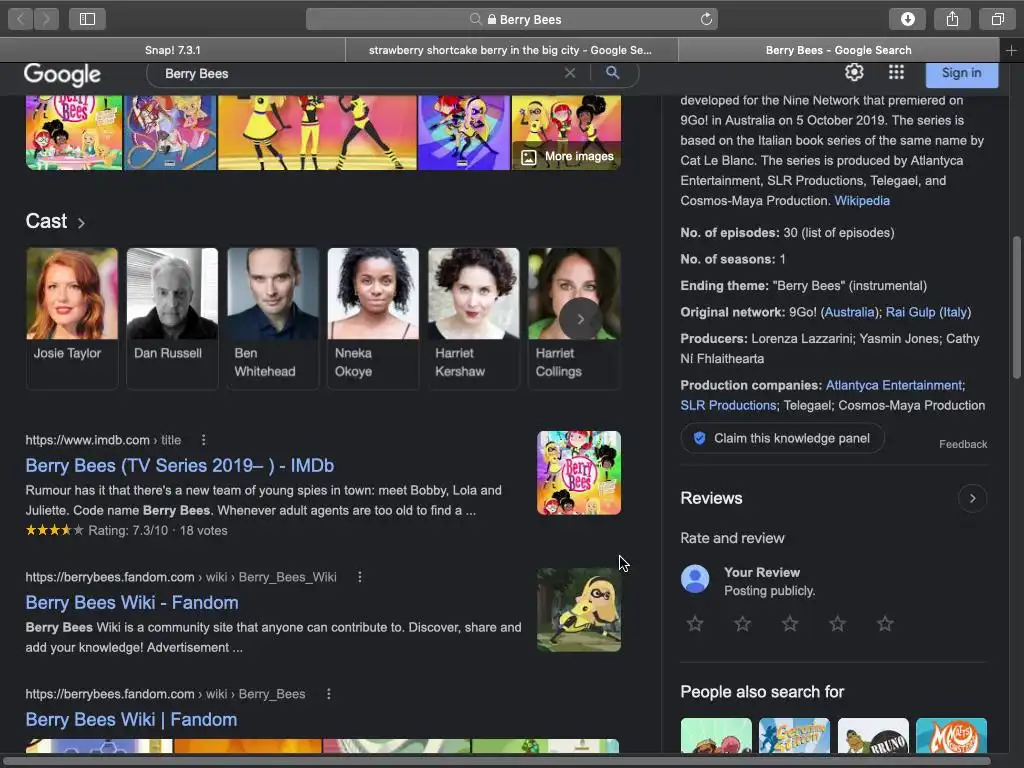Open the Safari share button
The width and height of the screenshot is (1024, 768).
952,19
